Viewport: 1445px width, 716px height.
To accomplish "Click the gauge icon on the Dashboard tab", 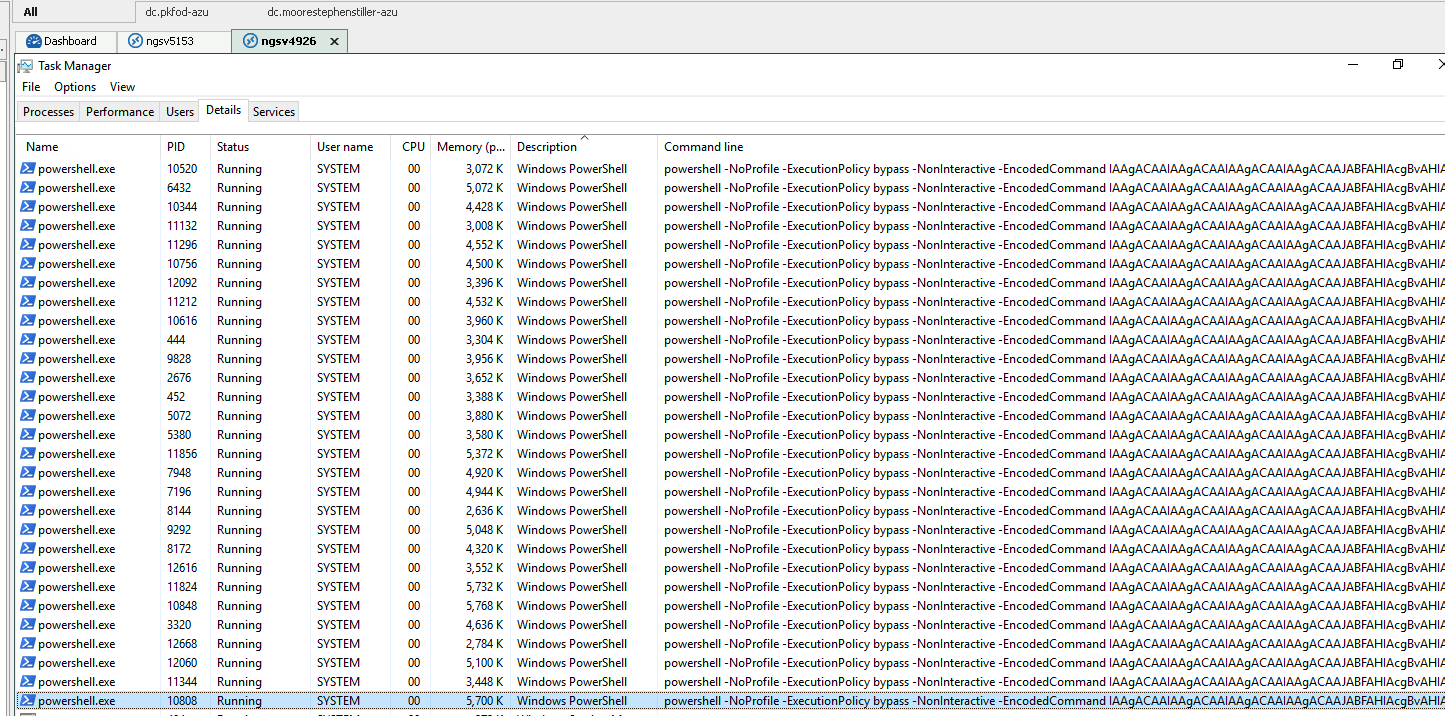I will click(35, 41).
